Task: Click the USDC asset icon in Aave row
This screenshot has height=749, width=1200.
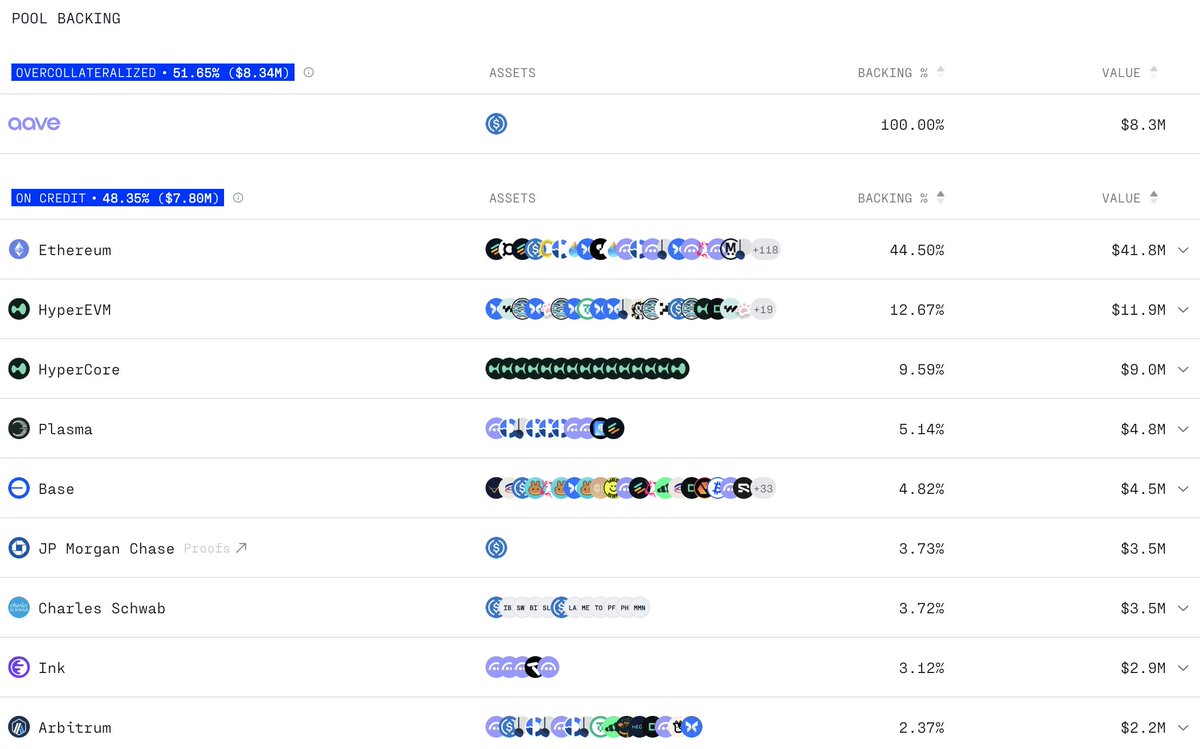Action: [x=496, y=124]
